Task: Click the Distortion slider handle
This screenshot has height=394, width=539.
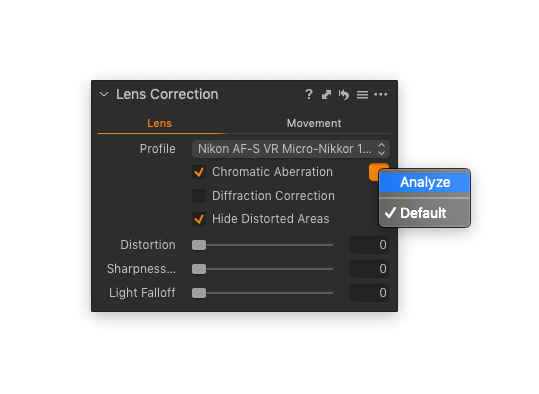Action: tap(199, 245)
